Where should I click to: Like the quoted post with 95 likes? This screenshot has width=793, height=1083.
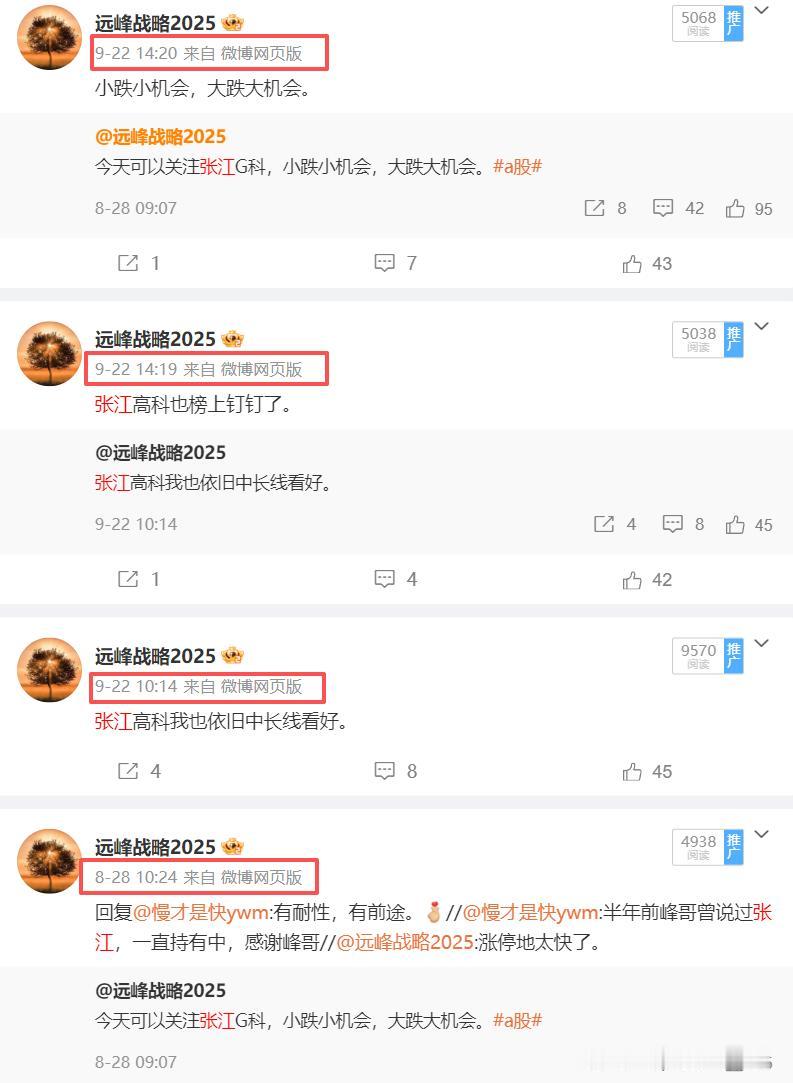coord(749,209)
